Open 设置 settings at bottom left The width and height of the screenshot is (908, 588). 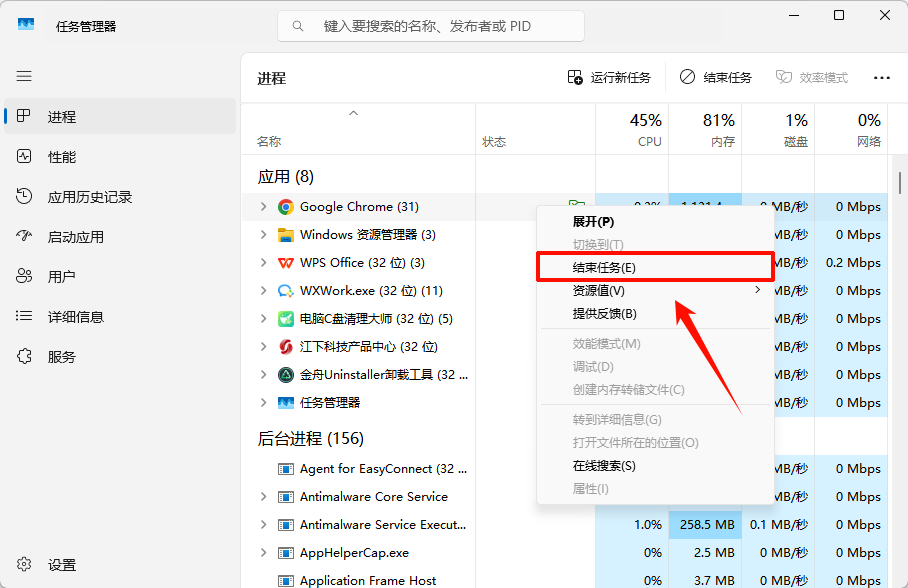point(61,565)
